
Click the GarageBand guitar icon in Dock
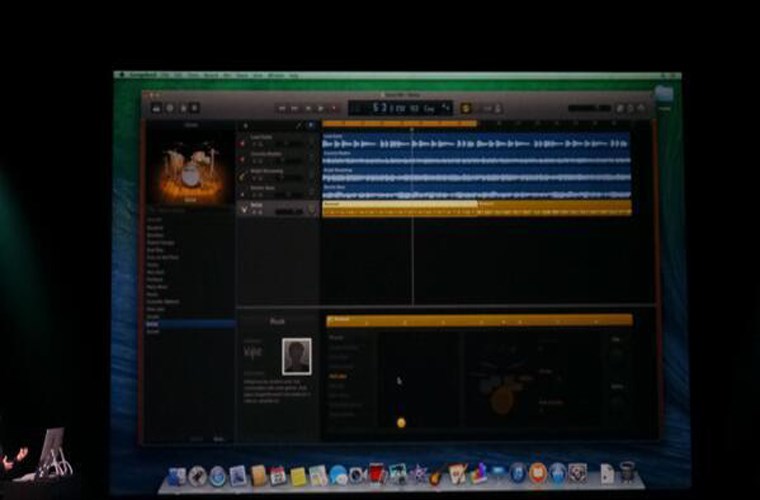[437, 475]
